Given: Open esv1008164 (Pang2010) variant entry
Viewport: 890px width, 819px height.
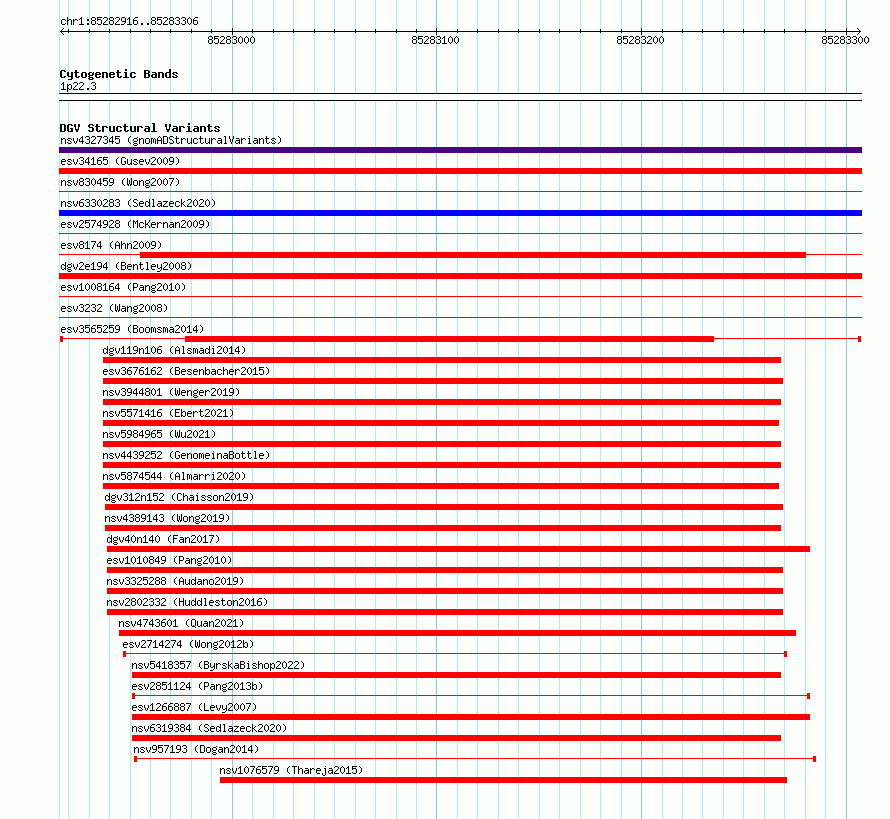Looking at the screenshot, I should [123, 287].
